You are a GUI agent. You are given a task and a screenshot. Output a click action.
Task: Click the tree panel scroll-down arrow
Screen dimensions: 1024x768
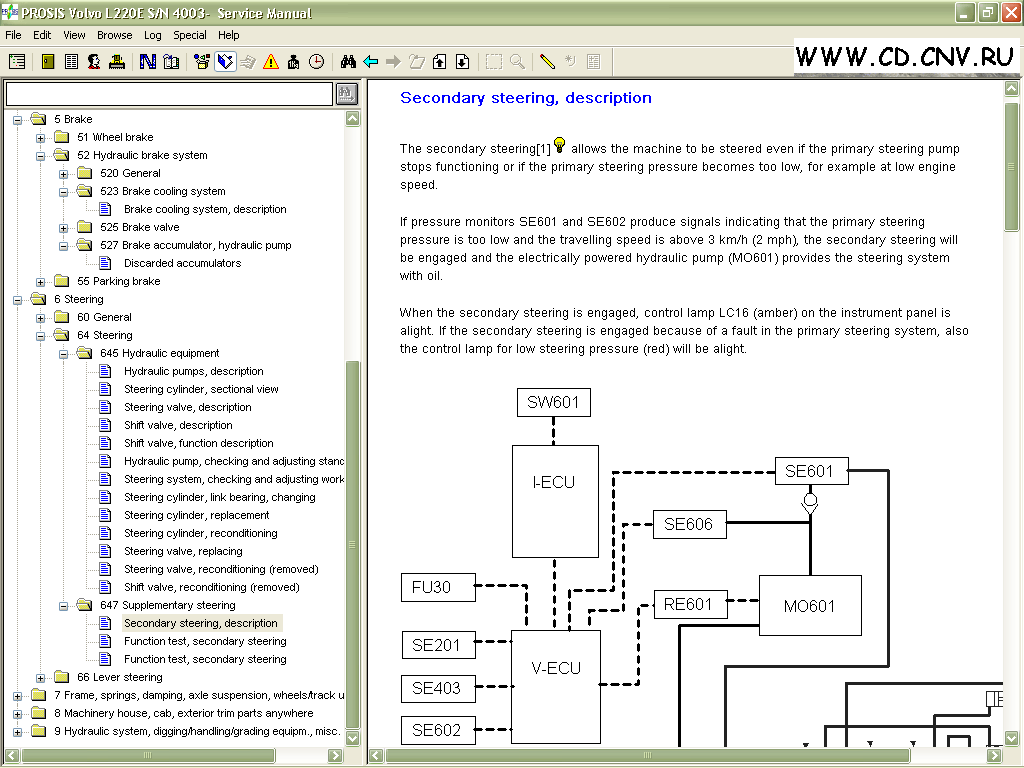(353, 739)
